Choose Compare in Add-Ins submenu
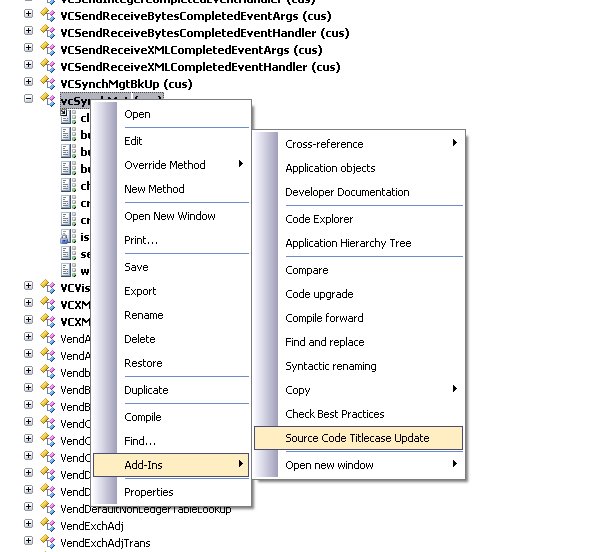The height and width of the screenshot is (552, 590). 359,270
